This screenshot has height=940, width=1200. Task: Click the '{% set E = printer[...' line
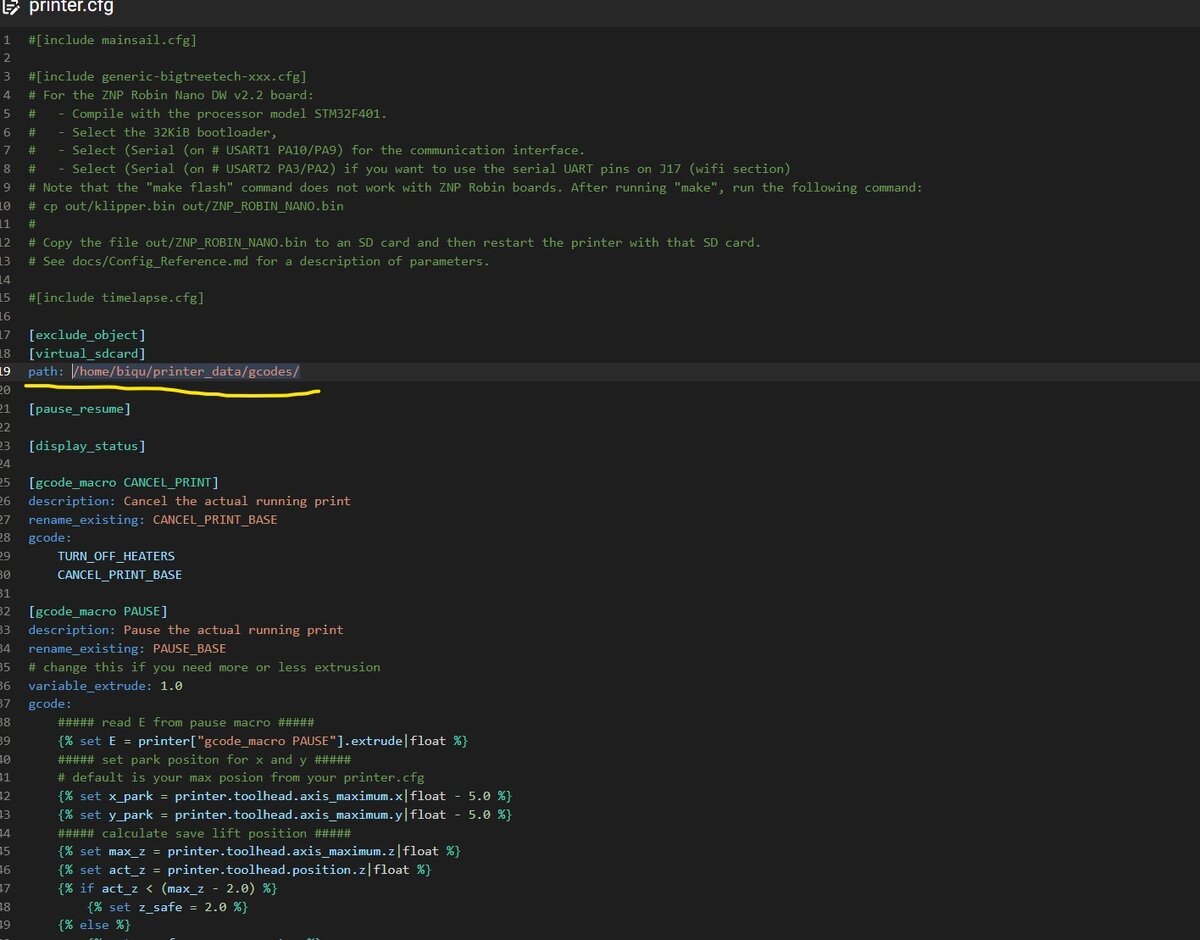(x=263, y=741)
